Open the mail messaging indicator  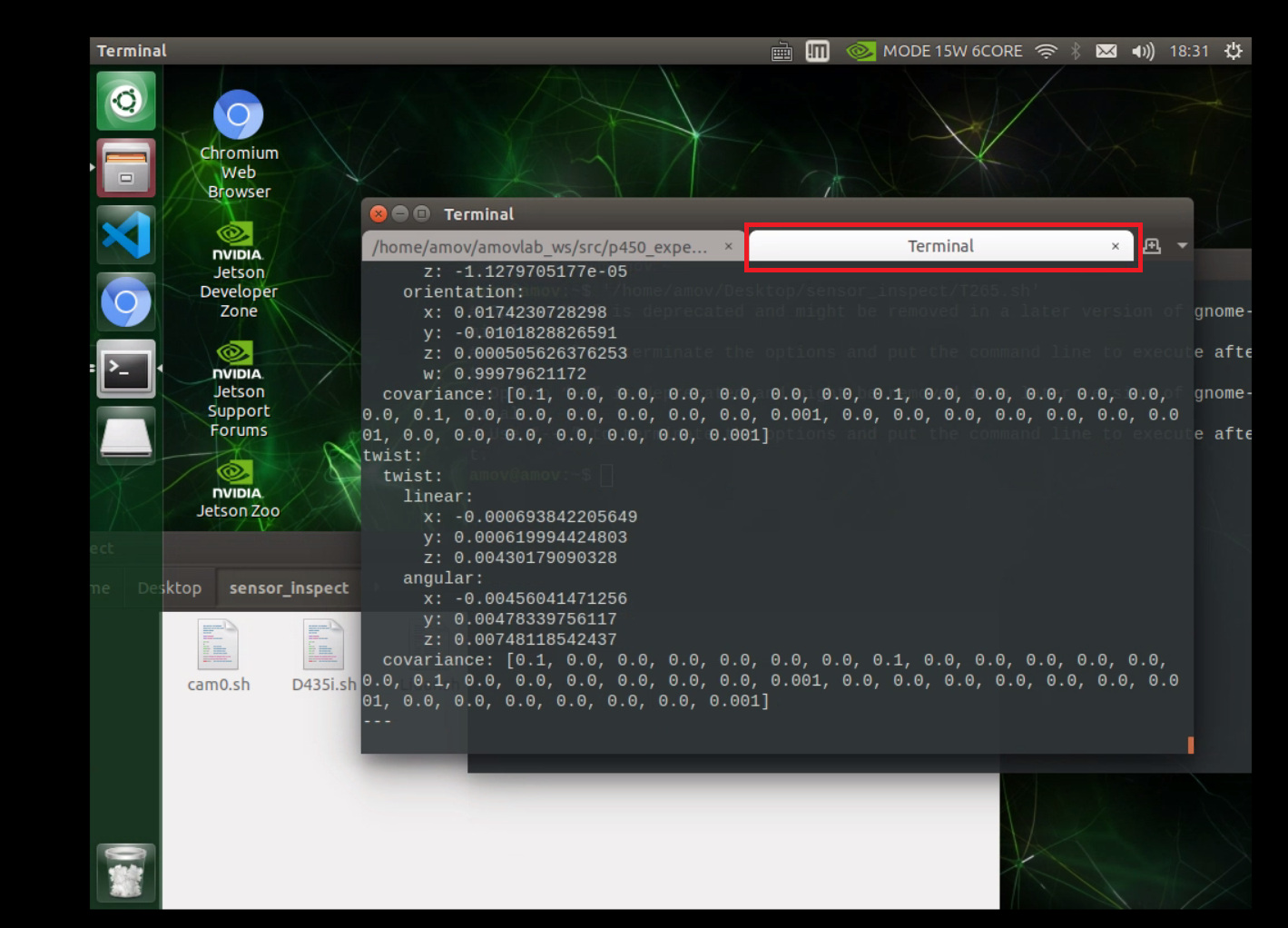tap(1106, 51)
